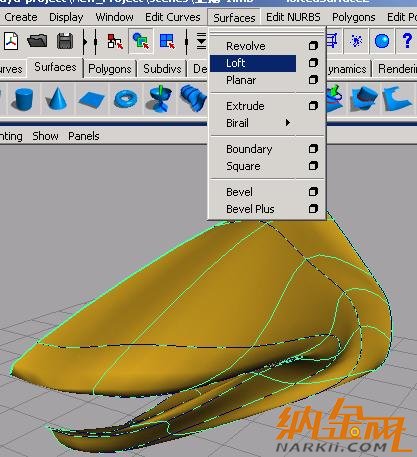The height and width of the screenshot is (457, 417).
Task: Switch to the Subdivs shelf tab
Action: (x=162, y=69)
